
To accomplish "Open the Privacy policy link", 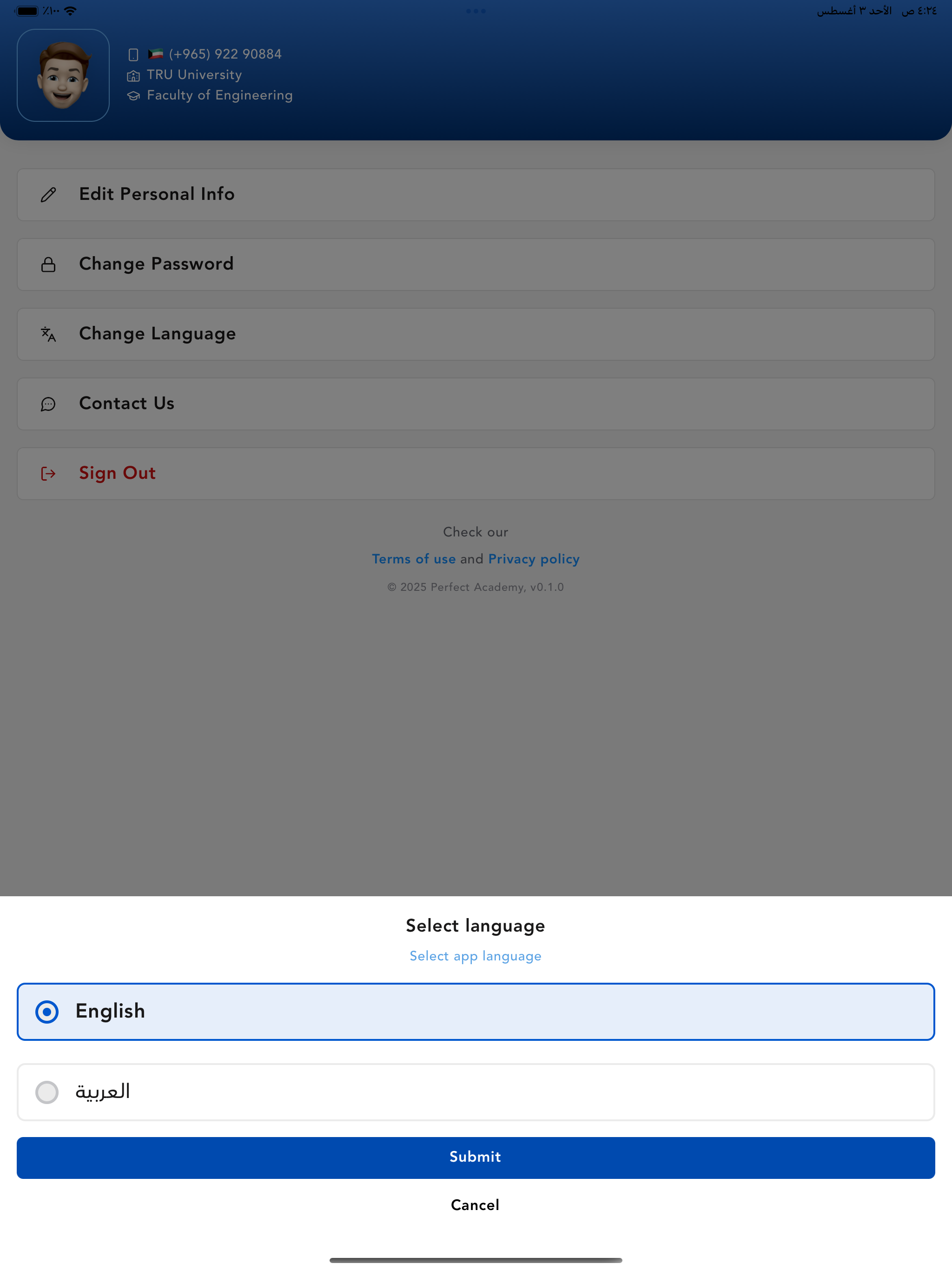I will pos(534,559).
